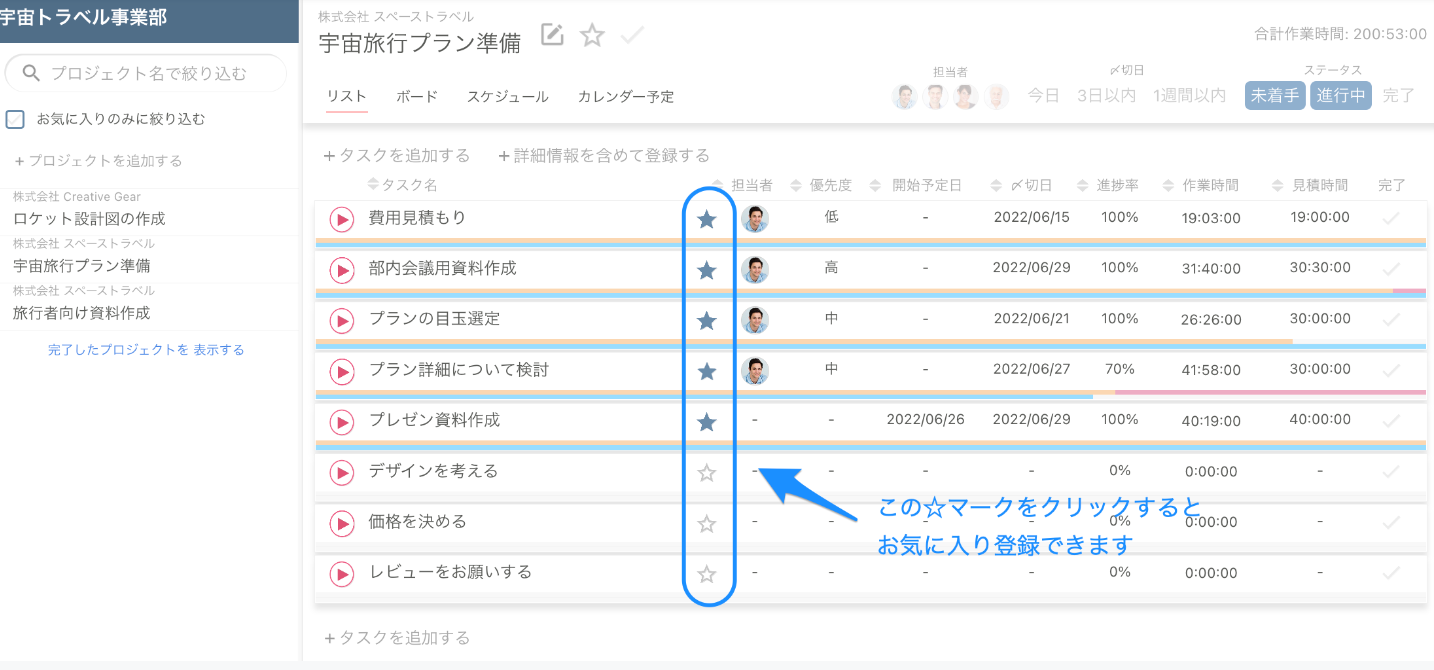
Task: Select the pencil edit icon beside the project title
Action: tap(552, 34)
